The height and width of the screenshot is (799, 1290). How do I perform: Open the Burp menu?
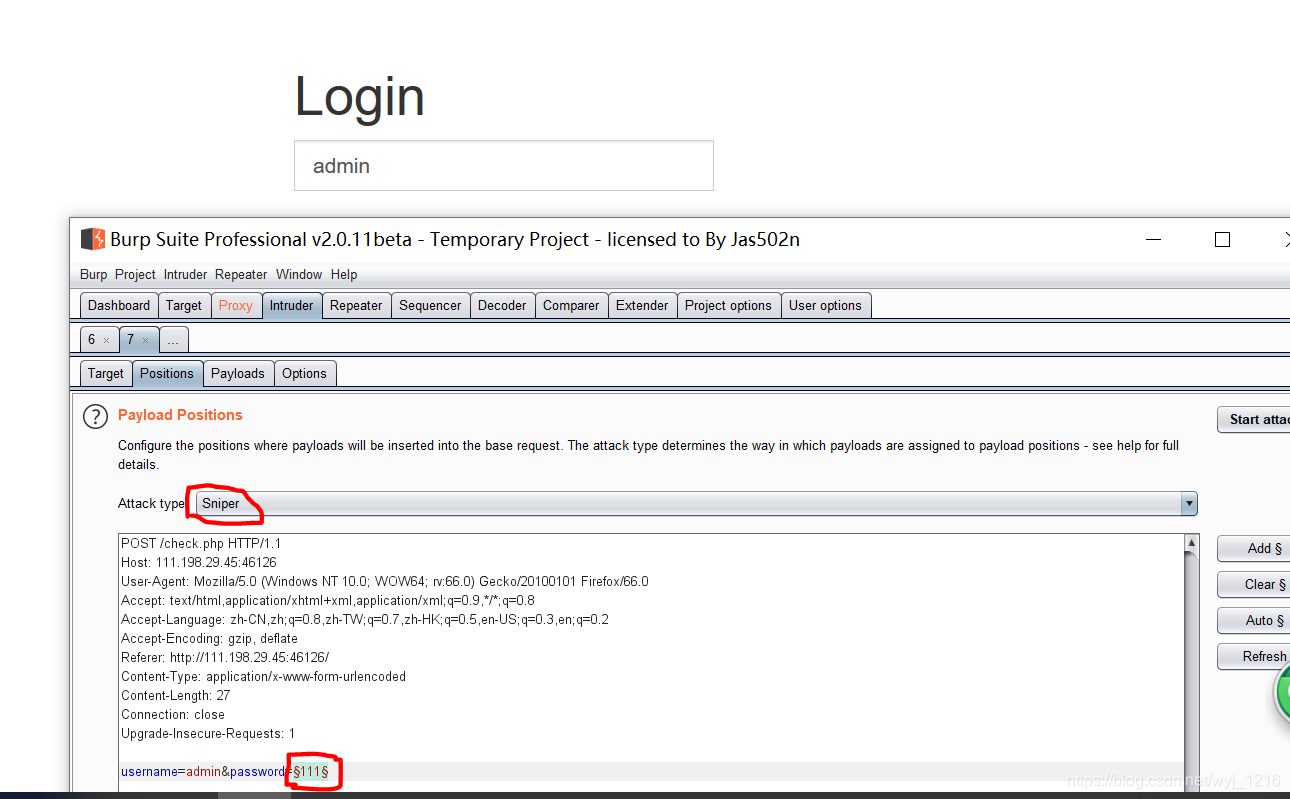[x=93, y=274]
